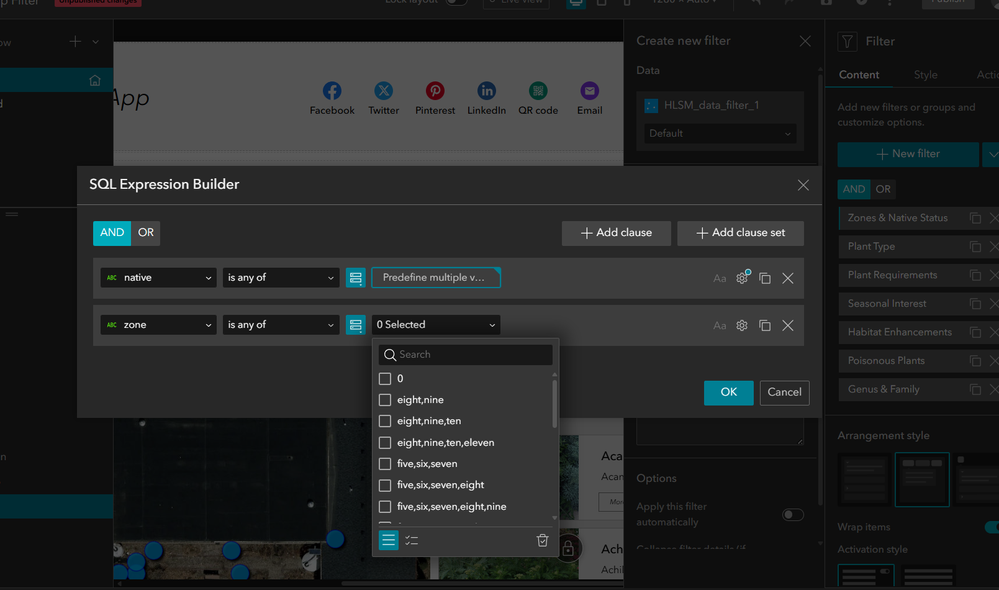The width and height of the screenshot is (999, 590).
Task: Click the Filter widget funnel icon
Action: click(x=847, y=41)
